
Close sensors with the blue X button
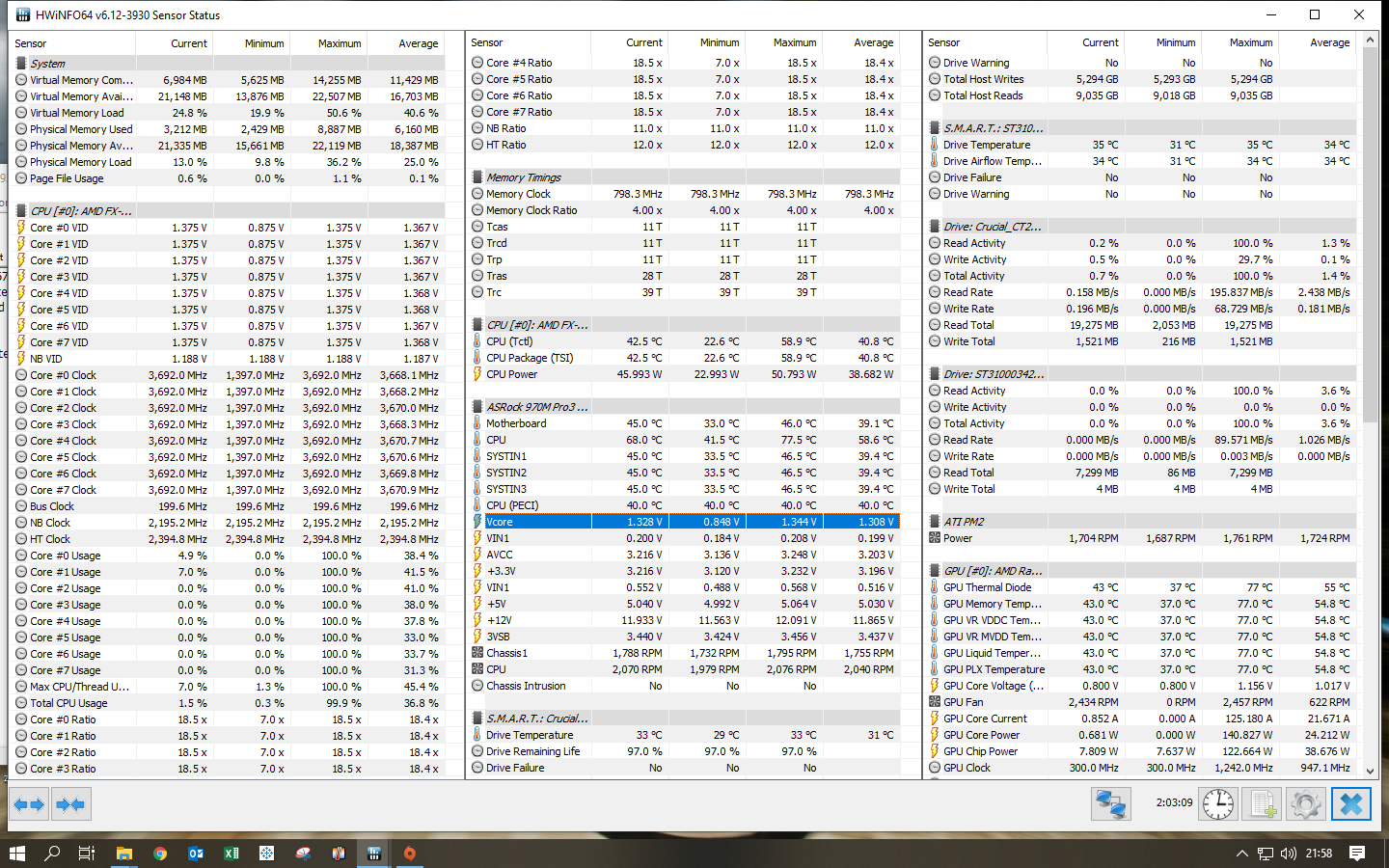1350,803
